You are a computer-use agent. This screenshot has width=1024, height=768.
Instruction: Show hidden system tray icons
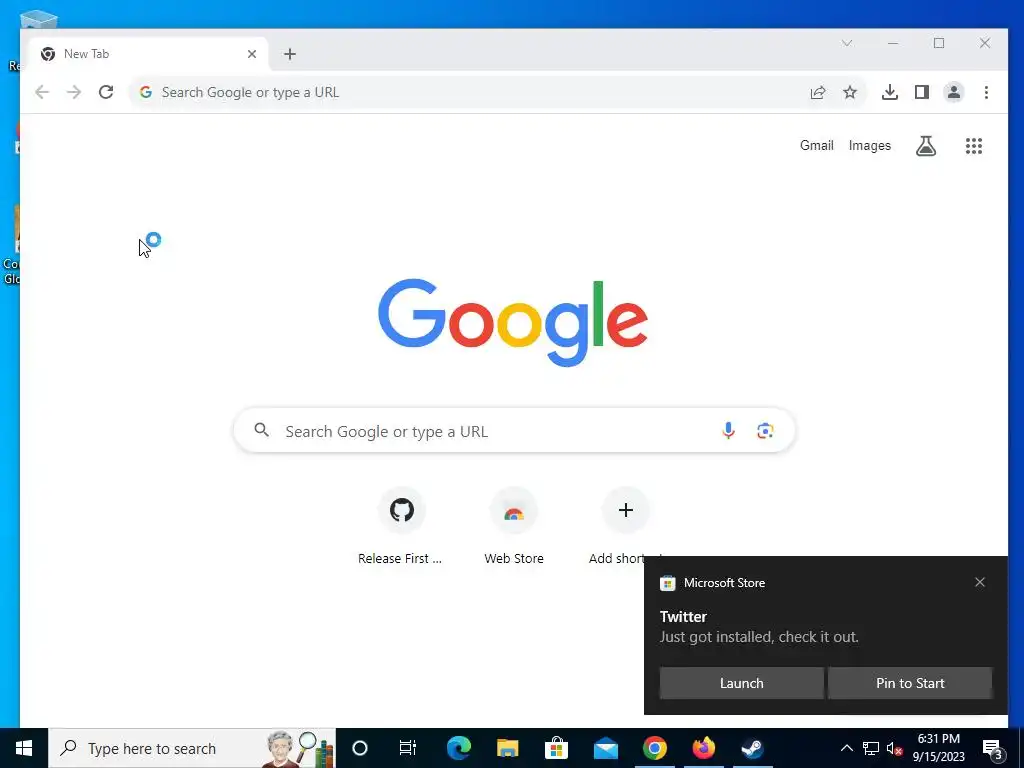coord(846,748)
